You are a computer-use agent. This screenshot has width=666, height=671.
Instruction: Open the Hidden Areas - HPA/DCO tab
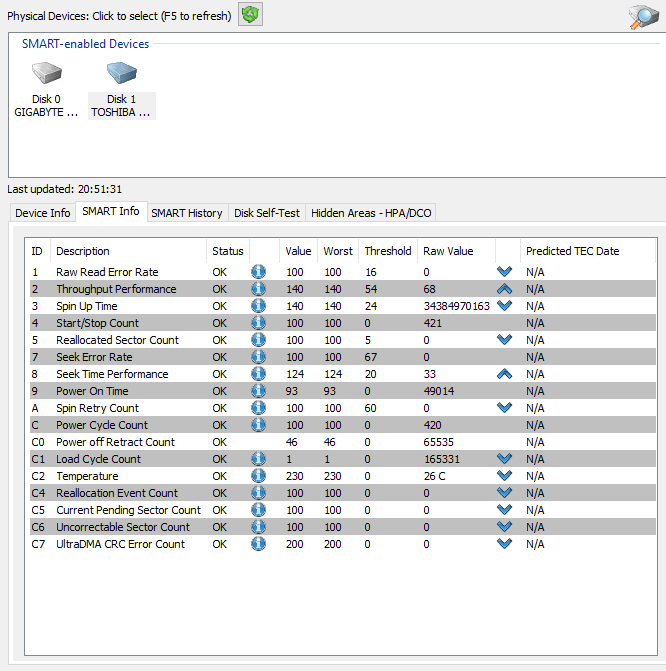[x=371, y=213]
